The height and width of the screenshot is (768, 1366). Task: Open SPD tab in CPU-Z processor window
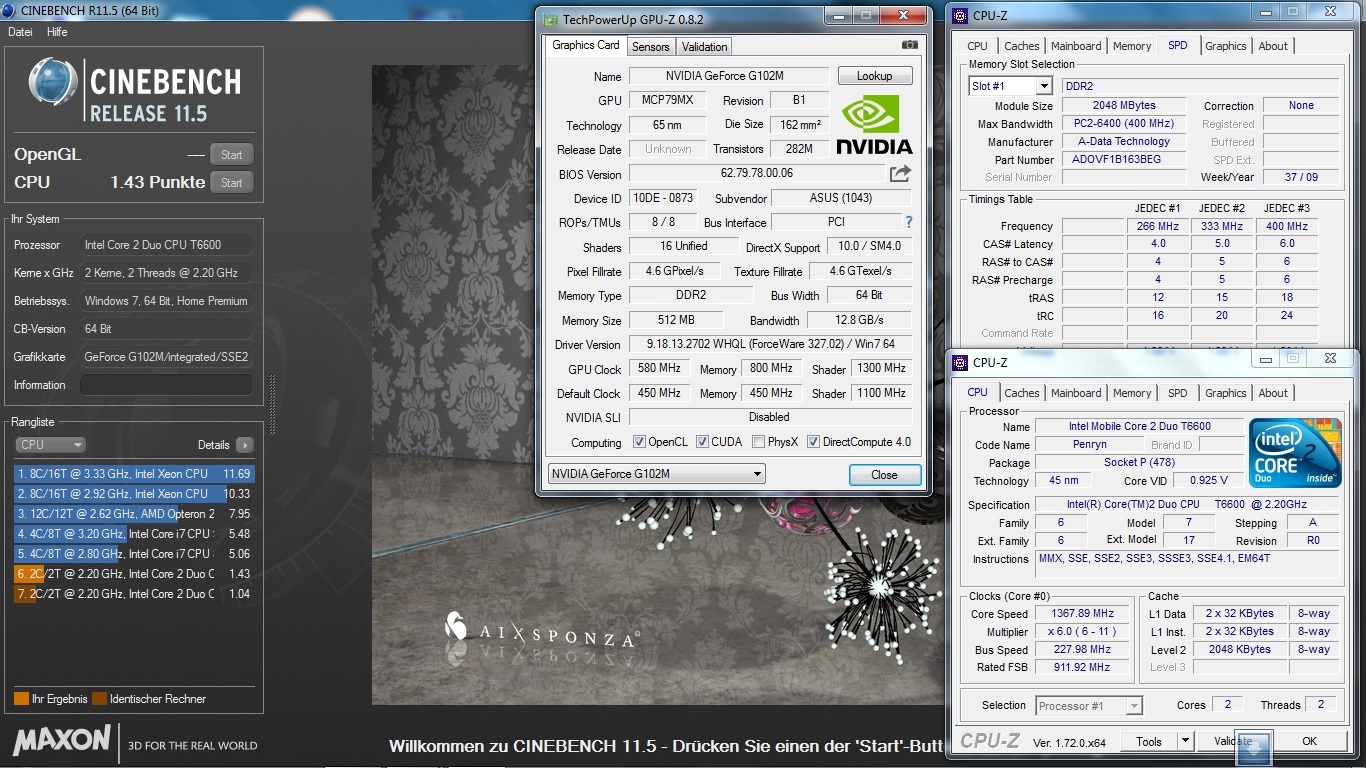click(1178, 393)
